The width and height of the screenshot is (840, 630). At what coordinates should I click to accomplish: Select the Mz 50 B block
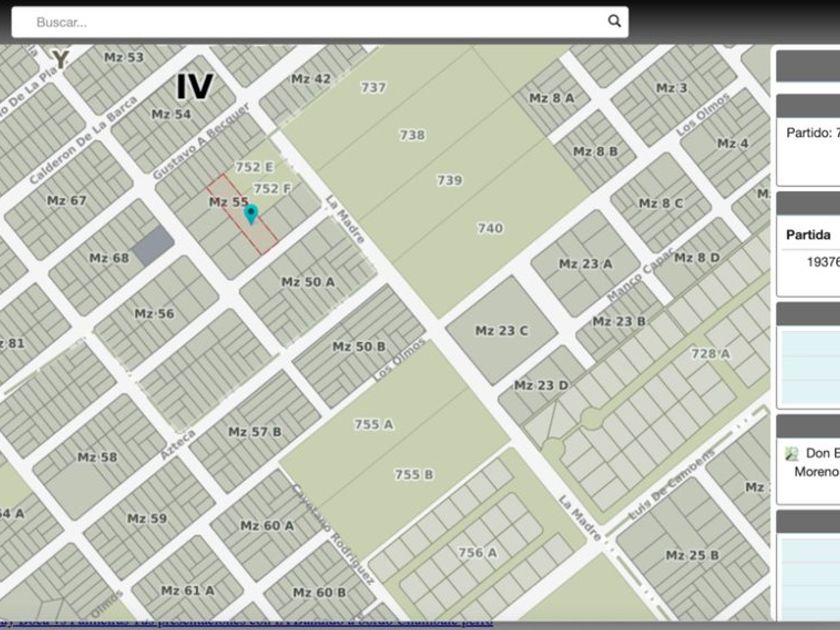point(359,347)
